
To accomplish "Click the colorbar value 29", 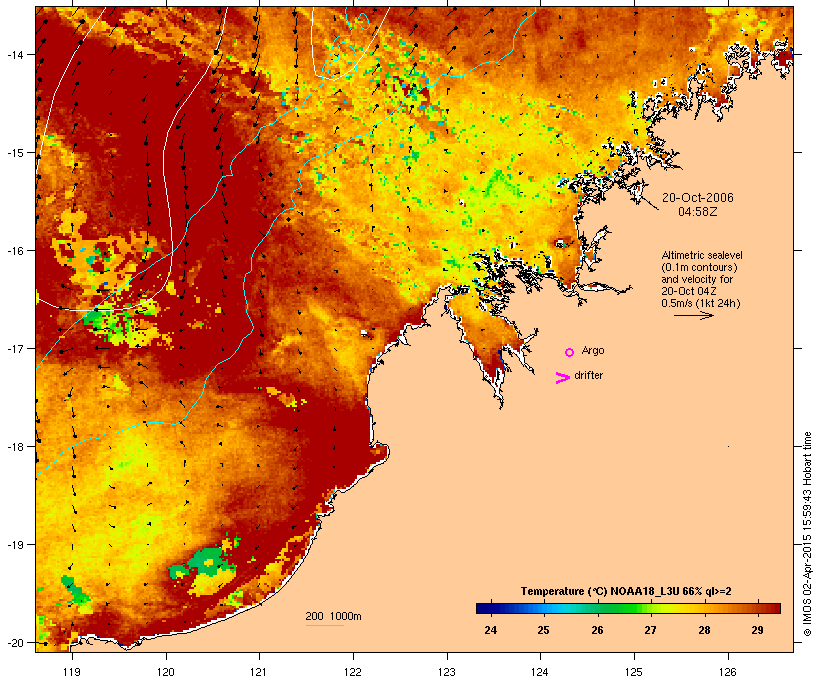I will (x=757, y=630).
